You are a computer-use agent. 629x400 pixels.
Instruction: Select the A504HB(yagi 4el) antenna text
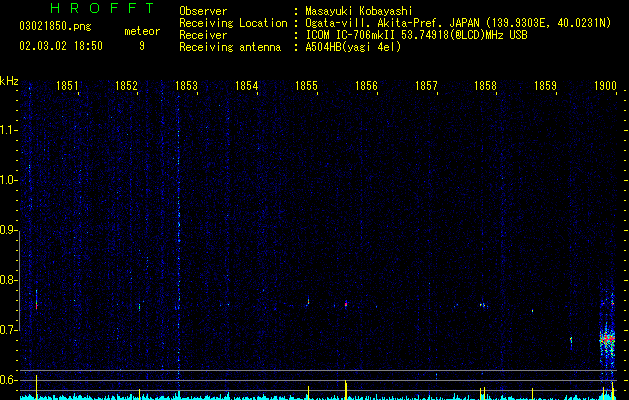pyautogui.click(x=353, y=47)
